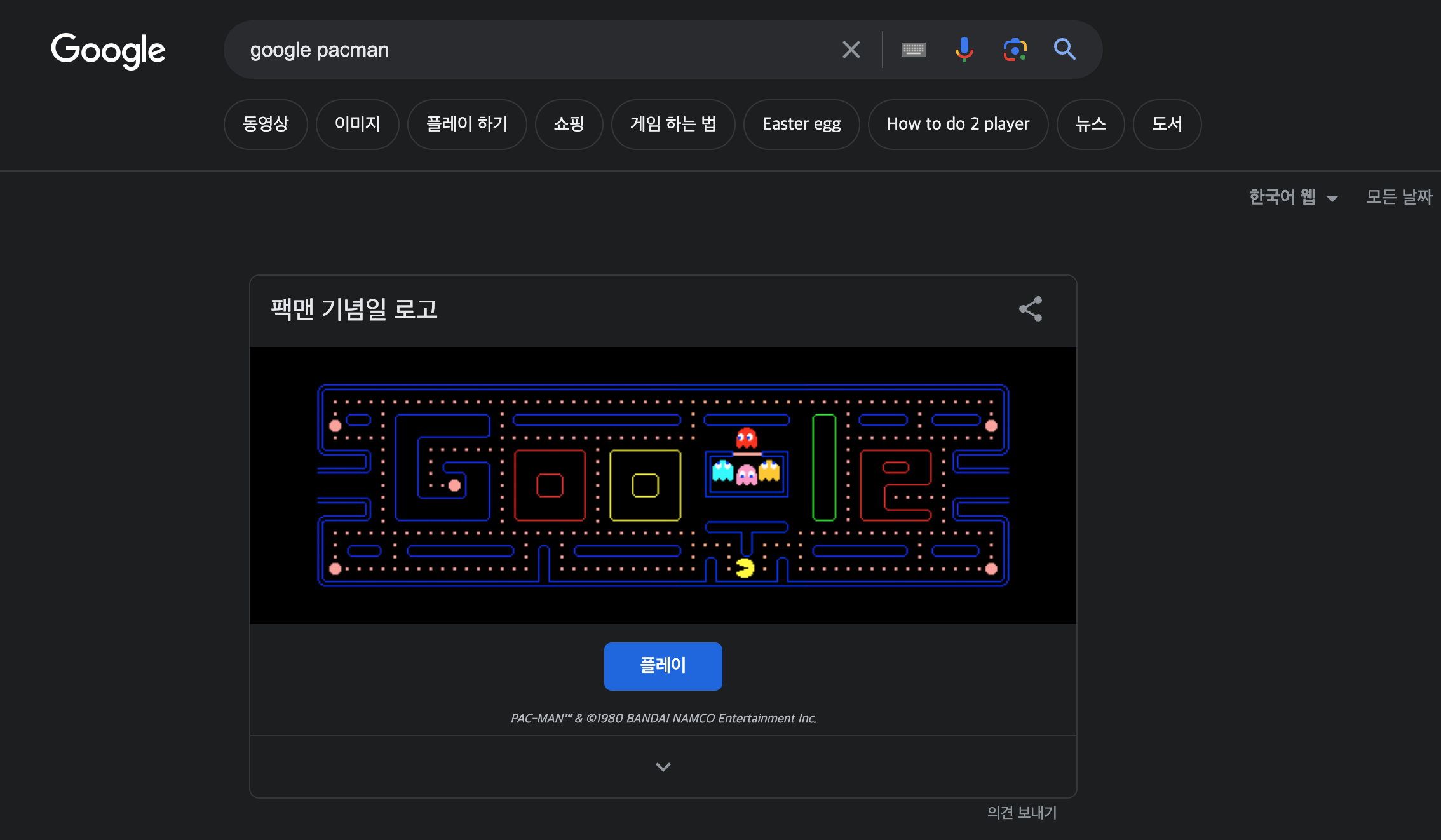Click the Pac-Man maze doodle preview
The height and width of the screenshot is (840, 1441).
pos(663,485)
